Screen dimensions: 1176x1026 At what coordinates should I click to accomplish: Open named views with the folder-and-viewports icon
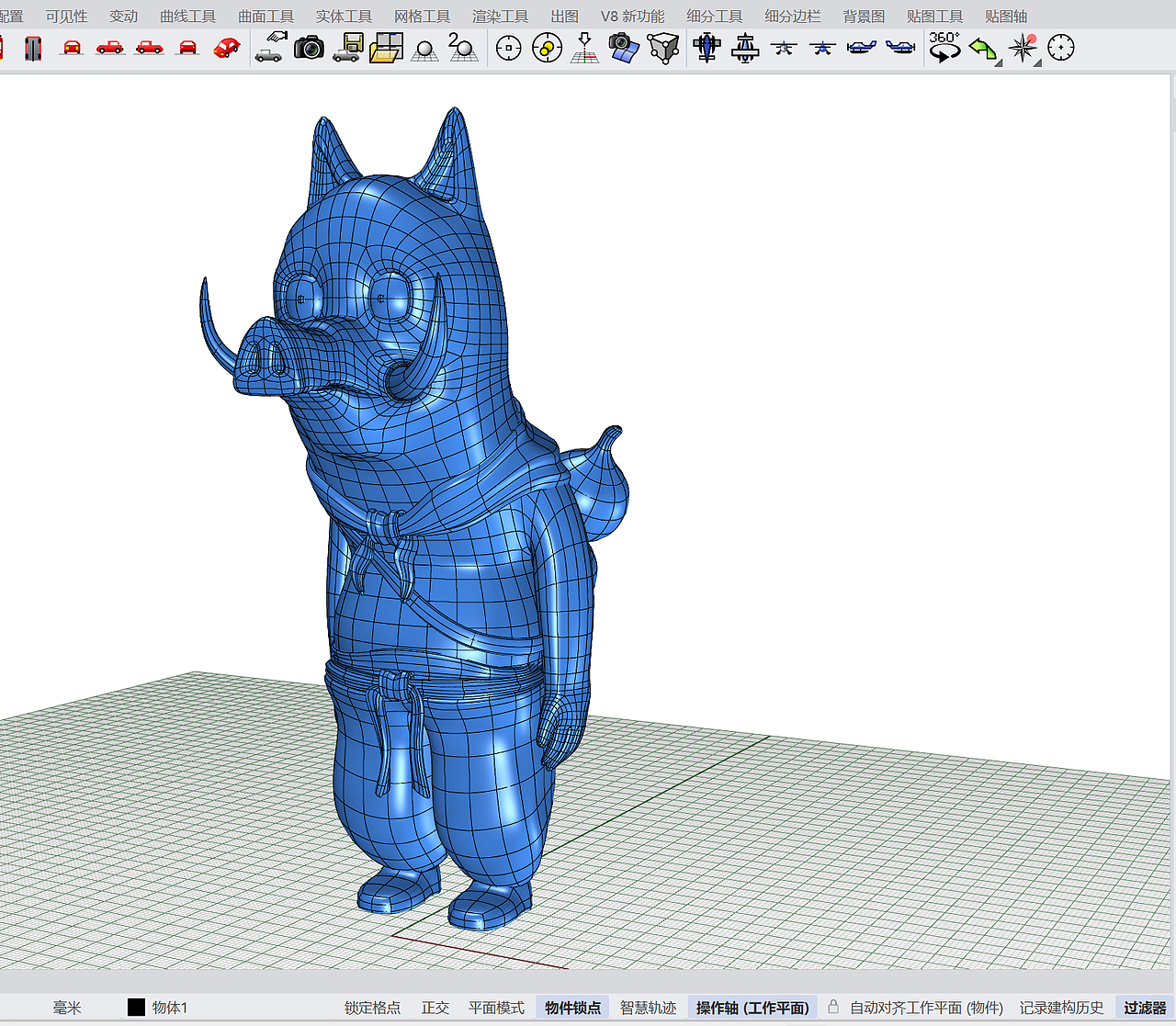pyautogui.click(x=386, y=48)
